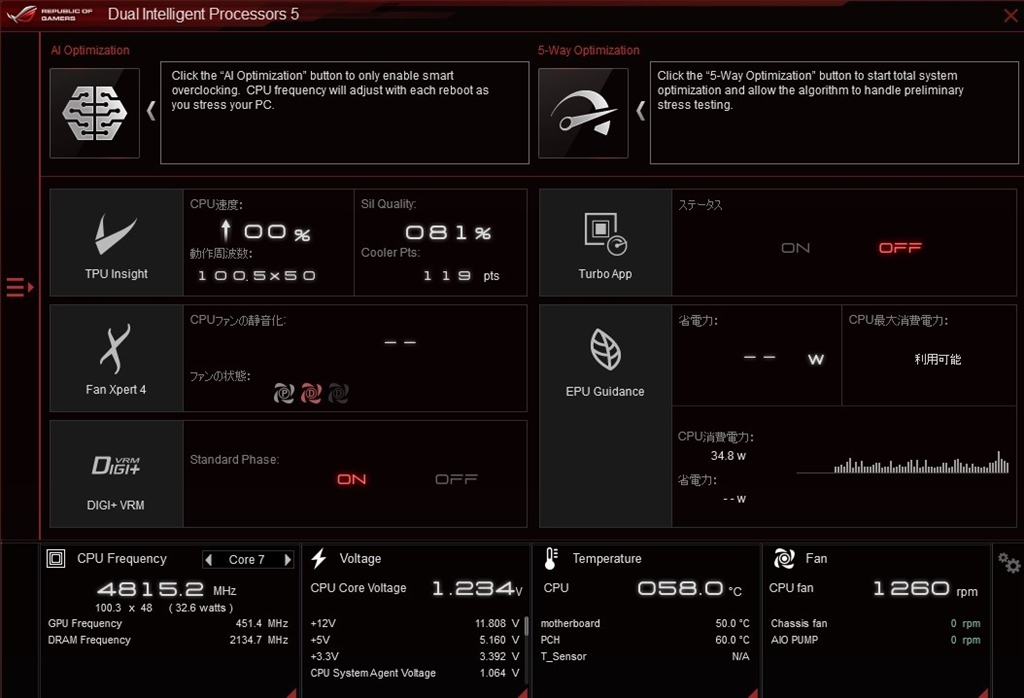
Task: Click CPU System Agent Voltage row
Action: click(x=415, y=673)
